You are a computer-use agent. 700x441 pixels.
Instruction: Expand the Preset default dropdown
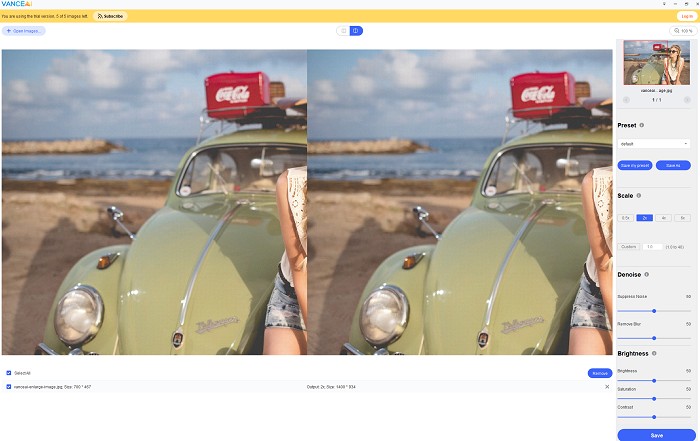pyautogui.click(x=654, y=144)
